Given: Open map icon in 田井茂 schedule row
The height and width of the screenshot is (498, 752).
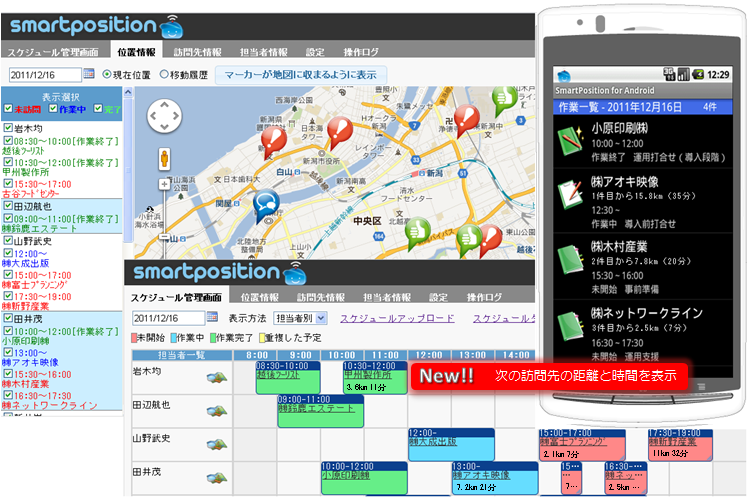Looking at the screenshot, I should 217,478.
